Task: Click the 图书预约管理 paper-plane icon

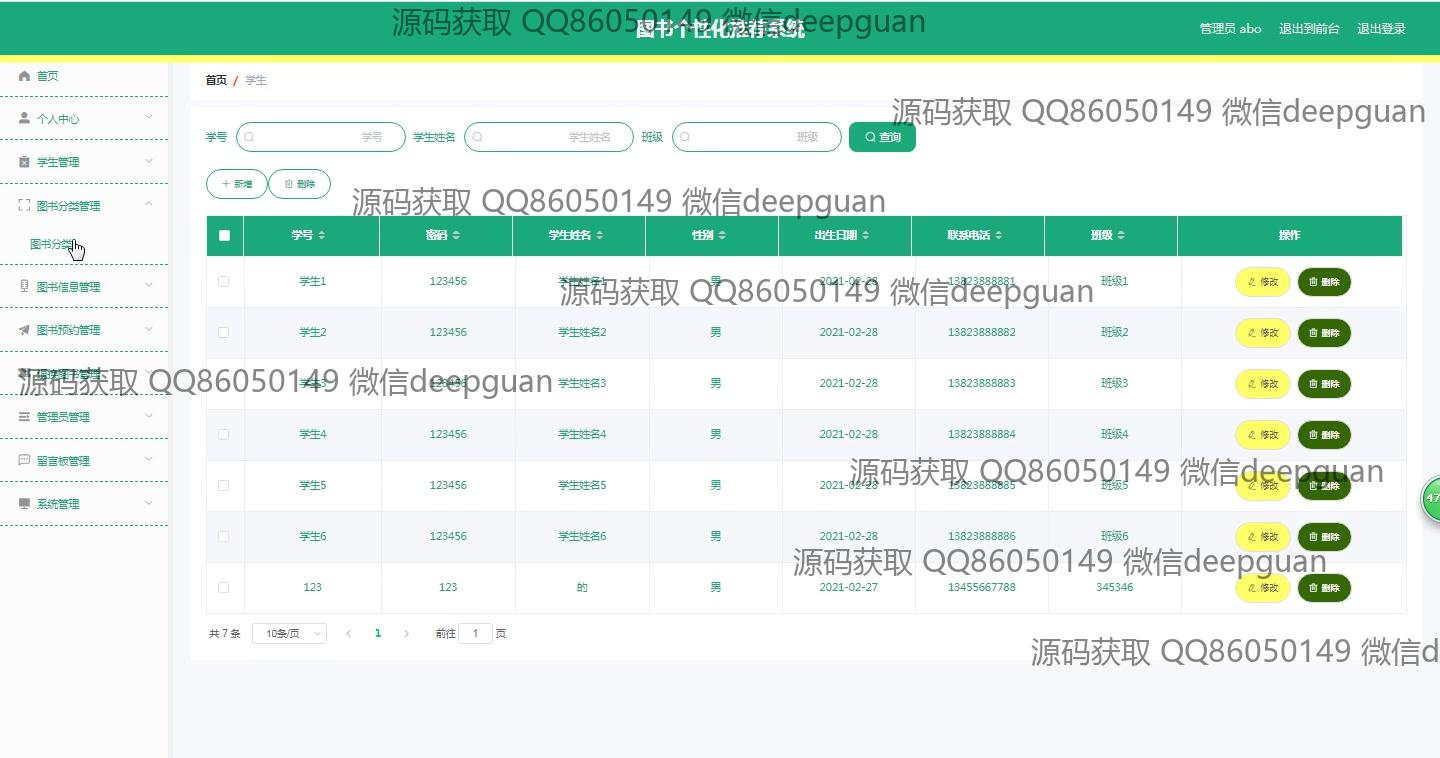Action: 25,330
